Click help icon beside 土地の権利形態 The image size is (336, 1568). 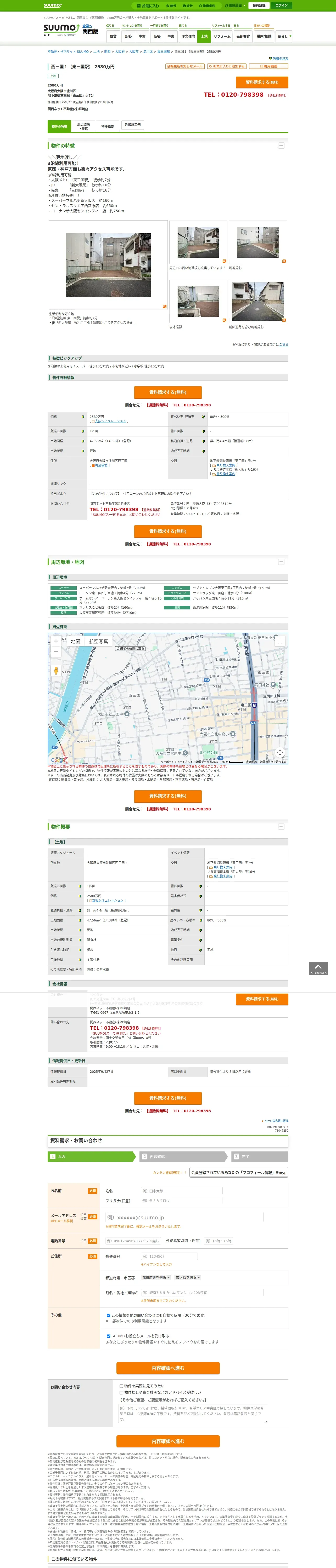[80, 940]
